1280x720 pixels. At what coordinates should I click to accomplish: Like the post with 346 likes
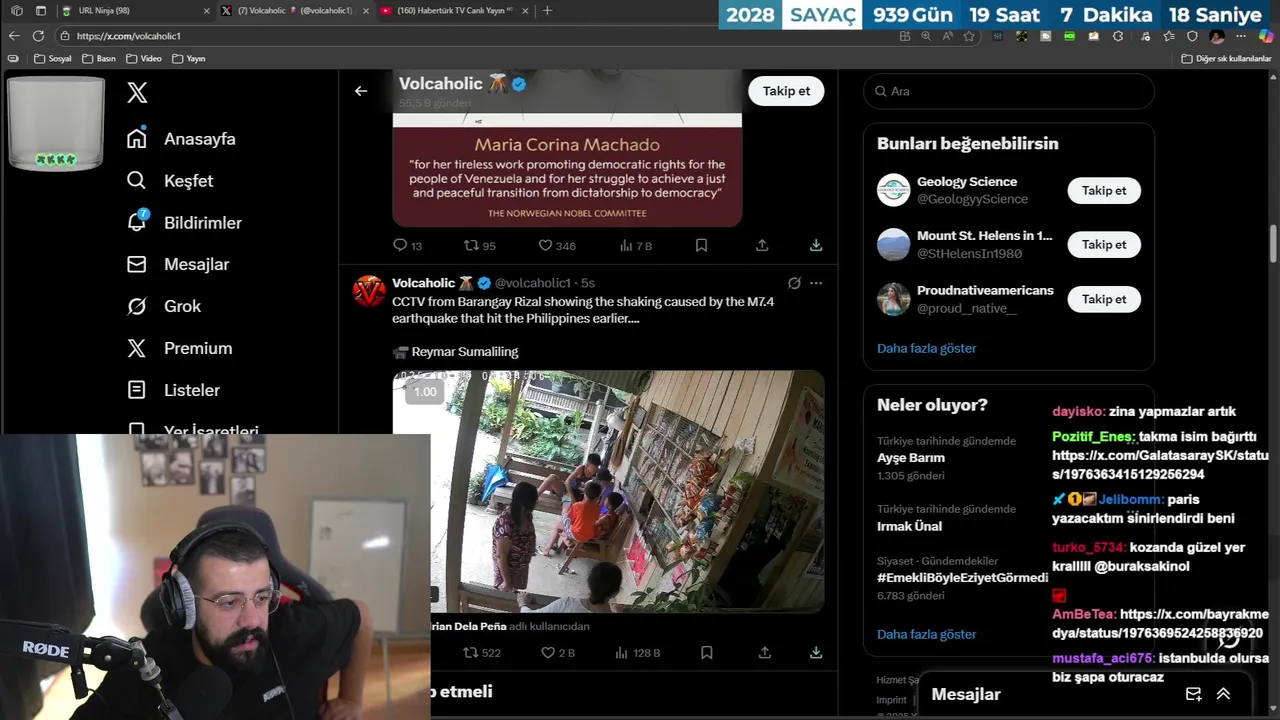[557, 245]
